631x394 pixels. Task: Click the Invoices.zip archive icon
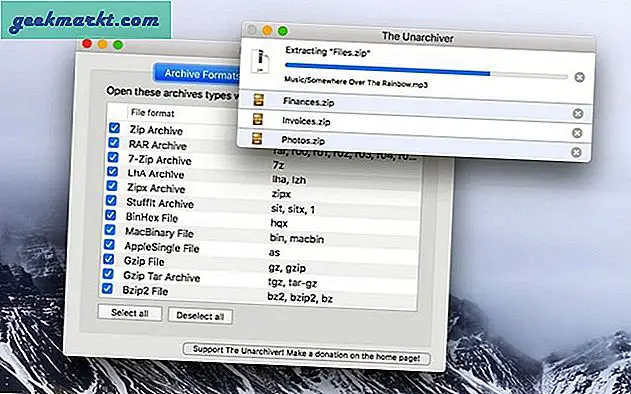(258, 119)
